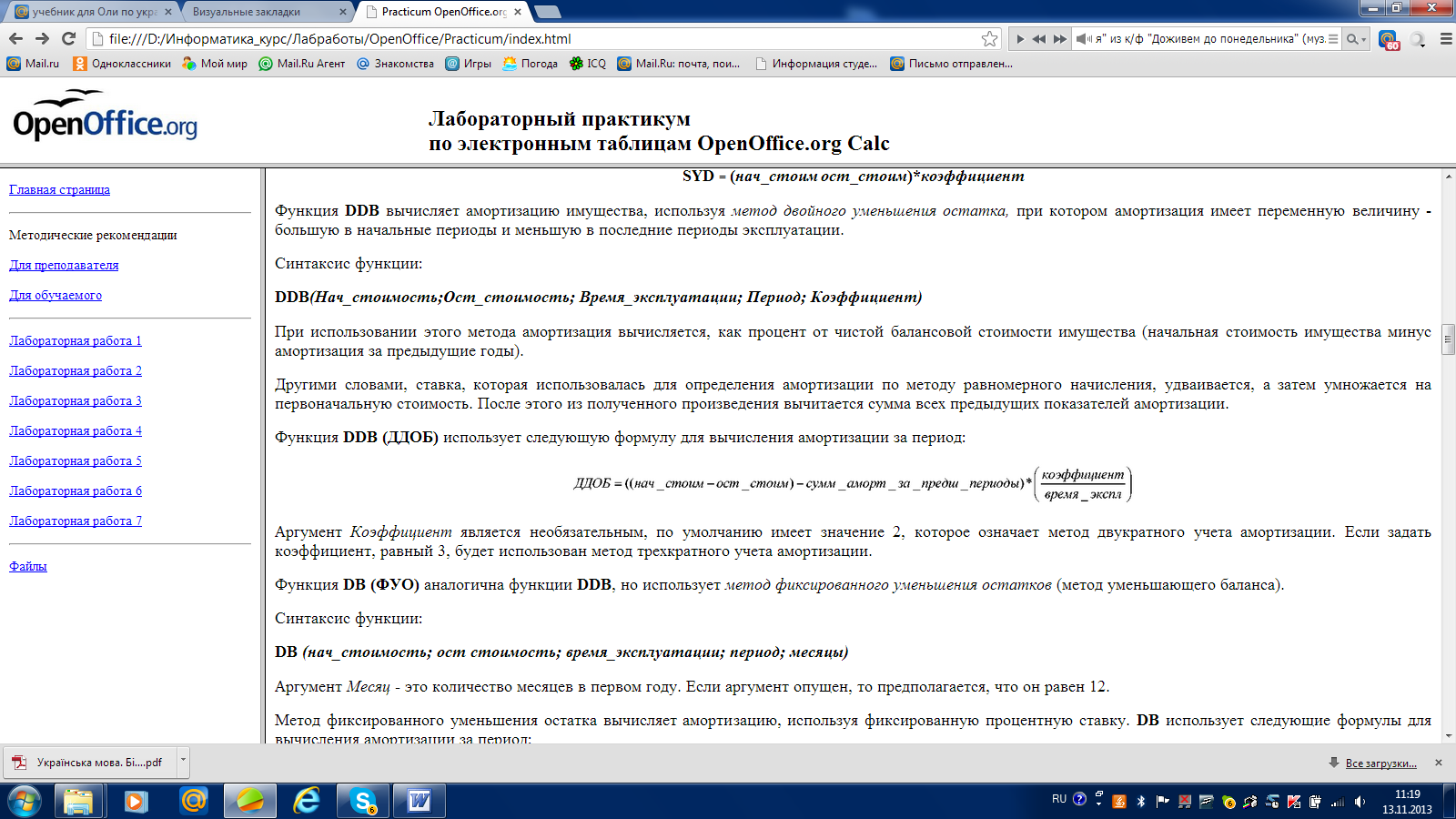Open 'Все загрузки...' downloads link
Viewport: 1456px width, 819px height.
(1380, 763)
